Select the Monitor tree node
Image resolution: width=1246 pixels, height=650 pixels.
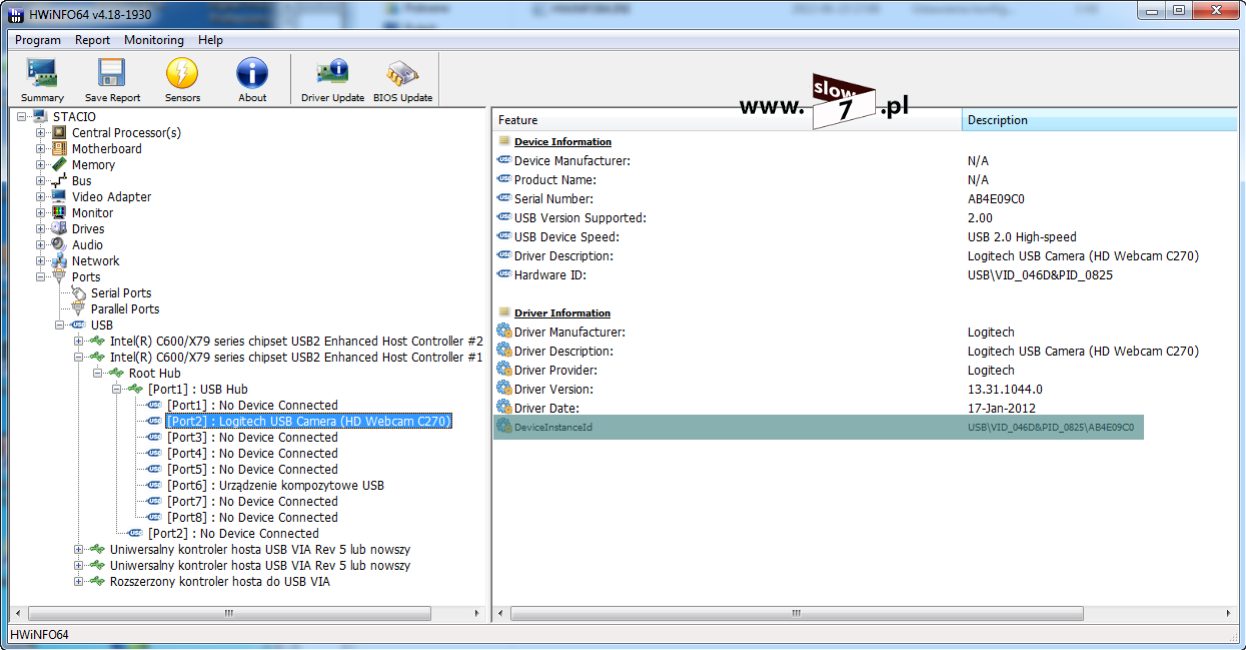tap(92, 213)
